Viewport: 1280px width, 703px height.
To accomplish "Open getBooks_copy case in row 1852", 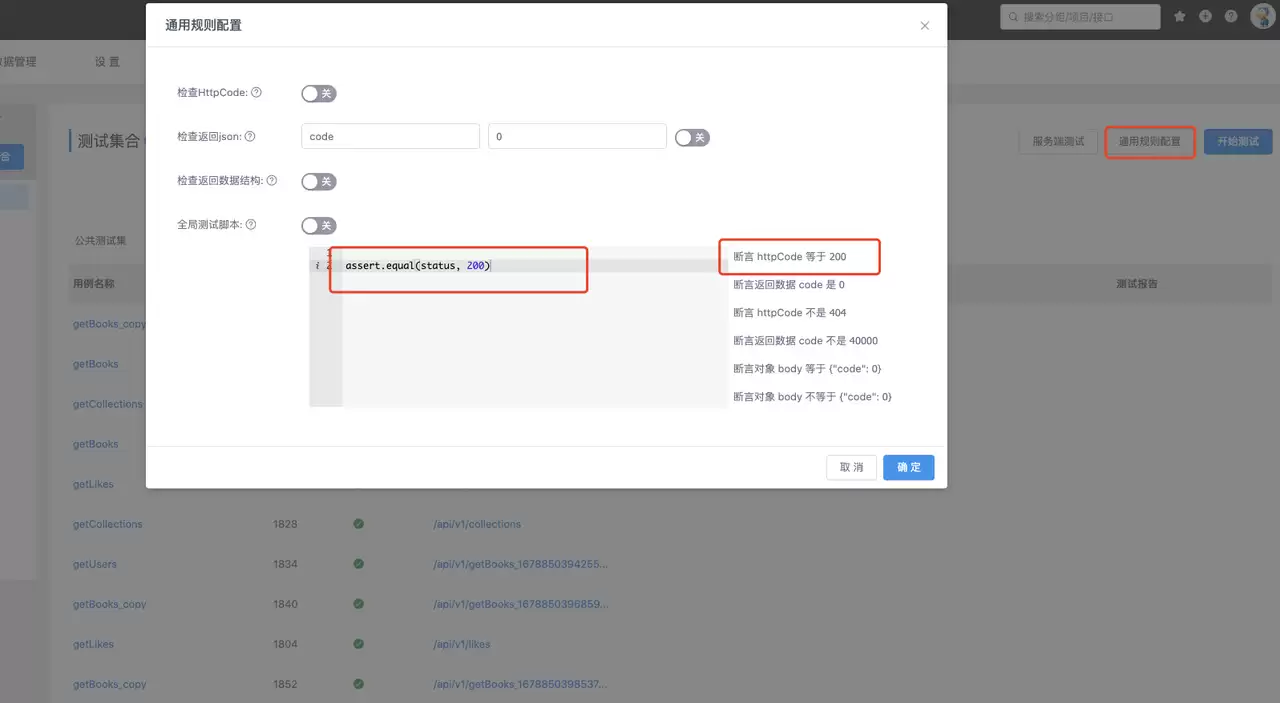I will [x=110, y=684].
